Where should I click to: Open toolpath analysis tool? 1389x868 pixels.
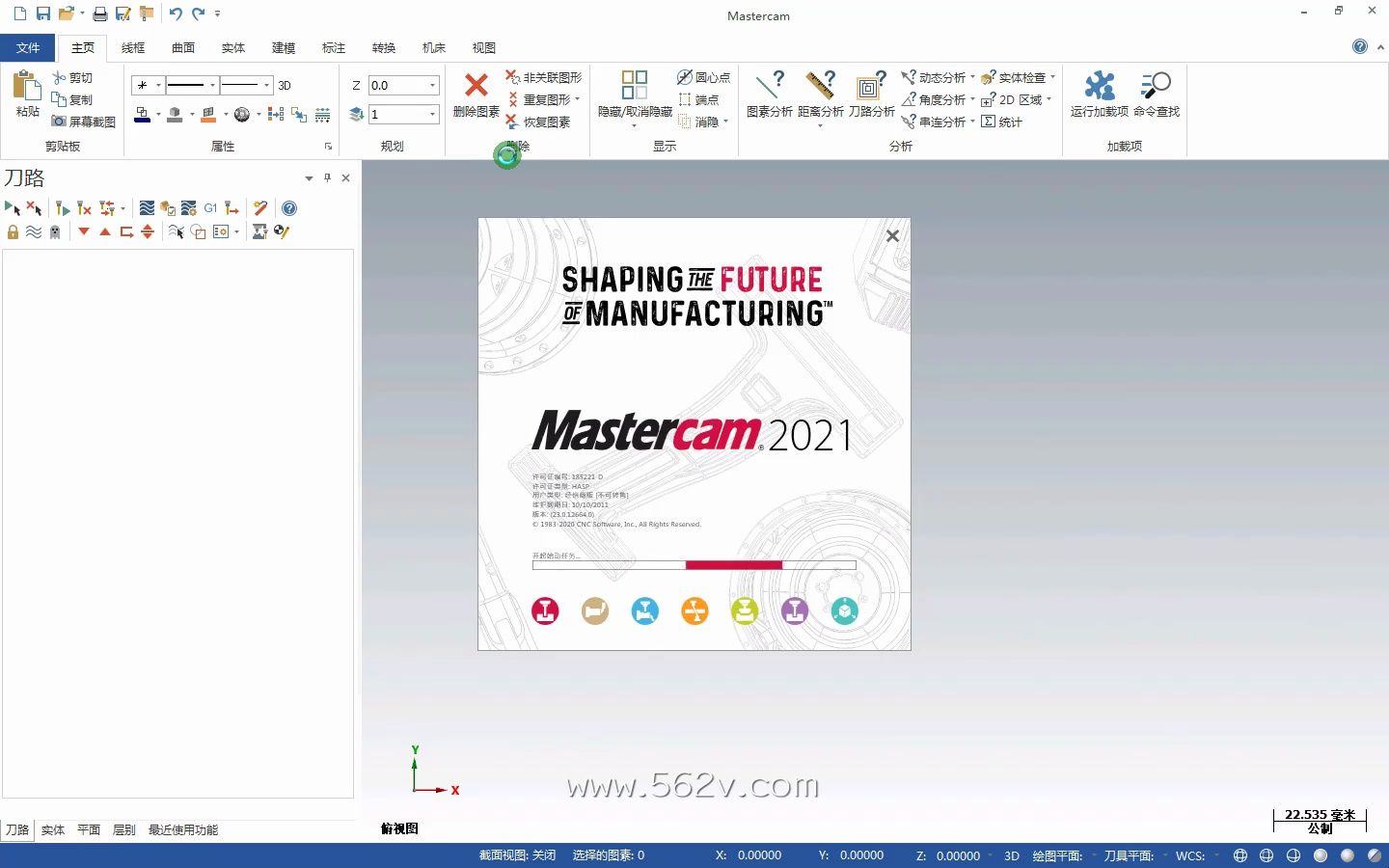point(872,95)
